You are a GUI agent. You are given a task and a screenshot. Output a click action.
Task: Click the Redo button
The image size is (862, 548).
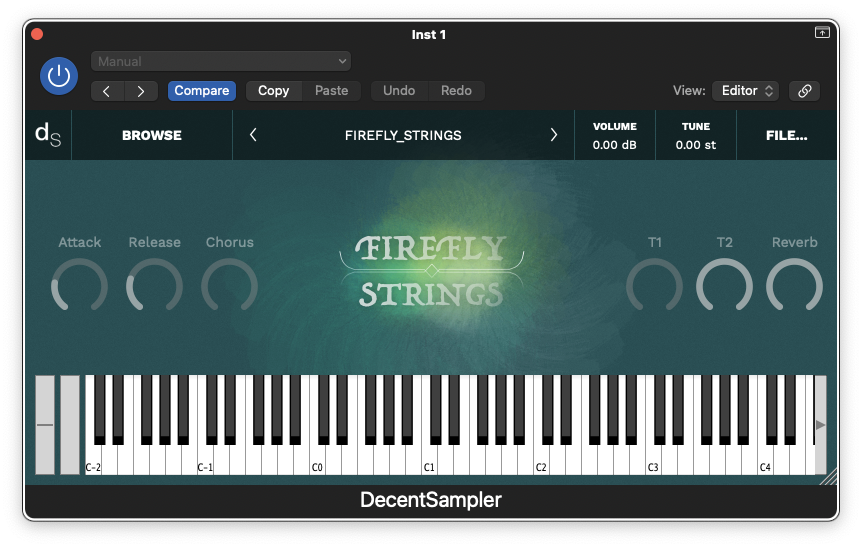(456, 91)
